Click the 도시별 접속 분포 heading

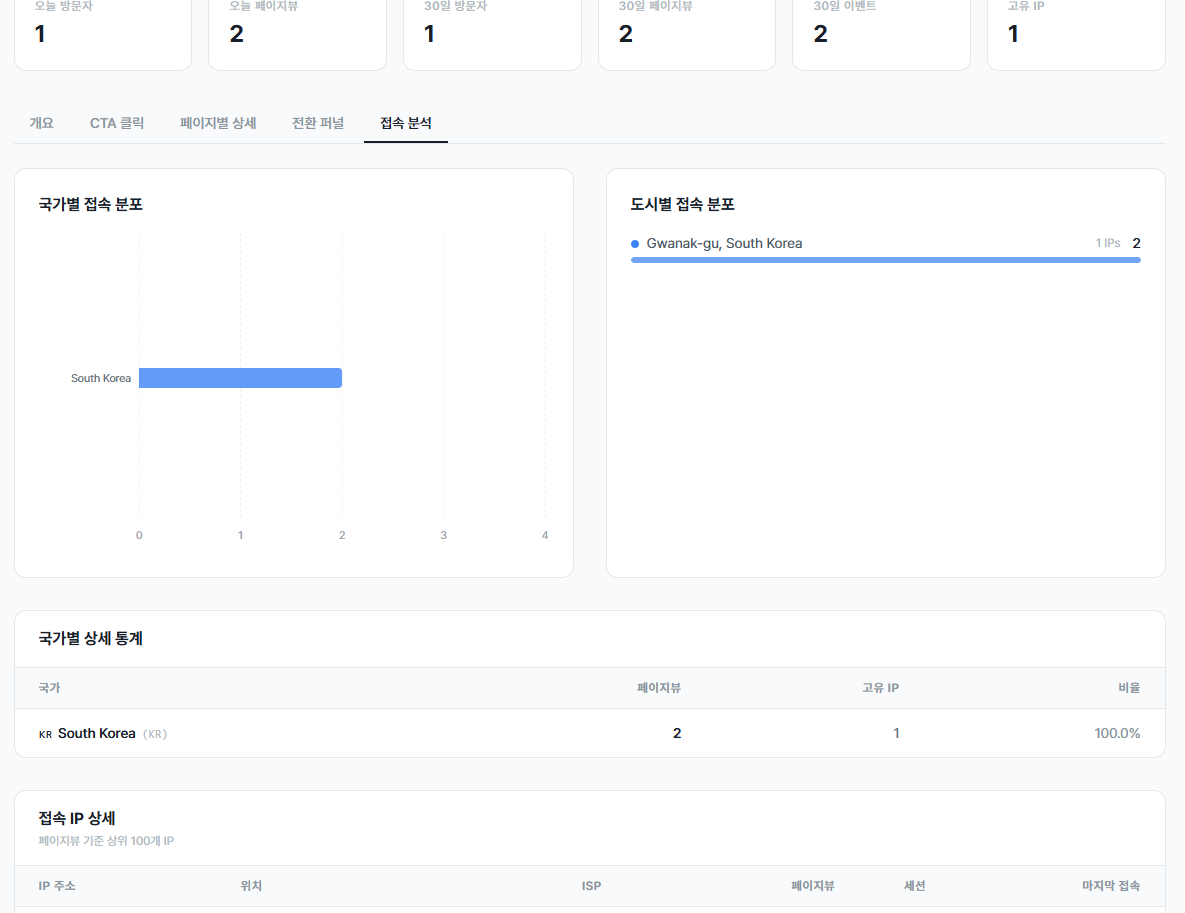tap(682, 204)
